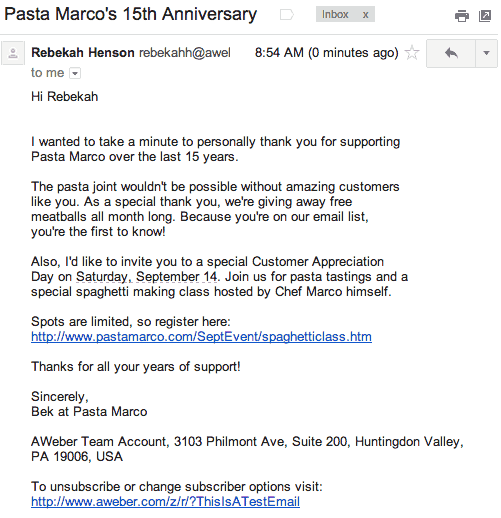Click the AWeber Team Account address line
This screenshot has width=501, height=518.
point(247,449)
